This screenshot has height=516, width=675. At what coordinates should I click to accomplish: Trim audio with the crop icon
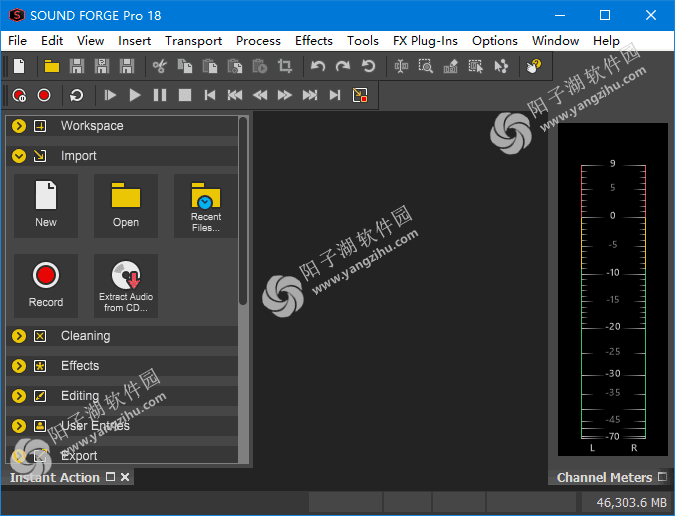285,66
